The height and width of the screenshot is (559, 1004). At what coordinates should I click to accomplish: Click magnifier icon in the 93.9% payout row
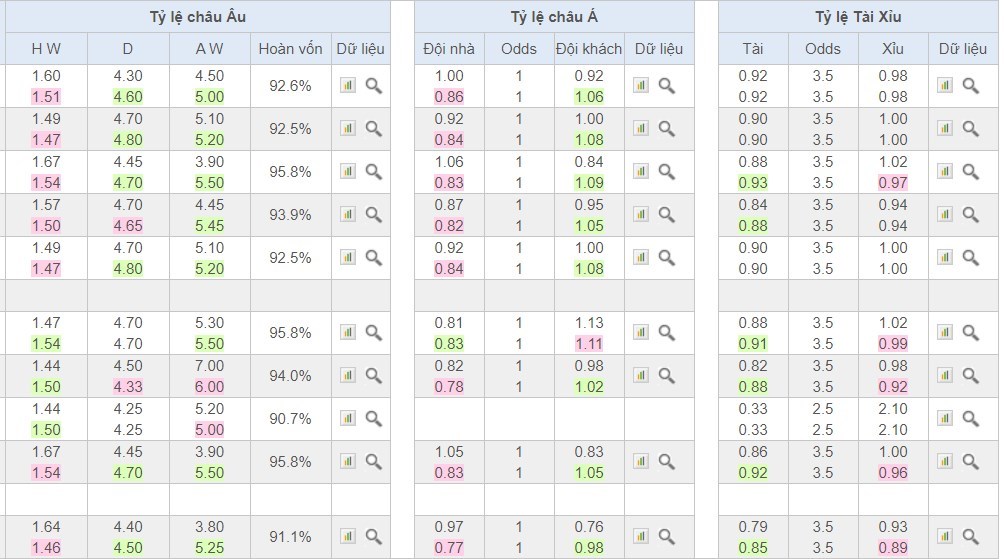(x=373, y=214)
